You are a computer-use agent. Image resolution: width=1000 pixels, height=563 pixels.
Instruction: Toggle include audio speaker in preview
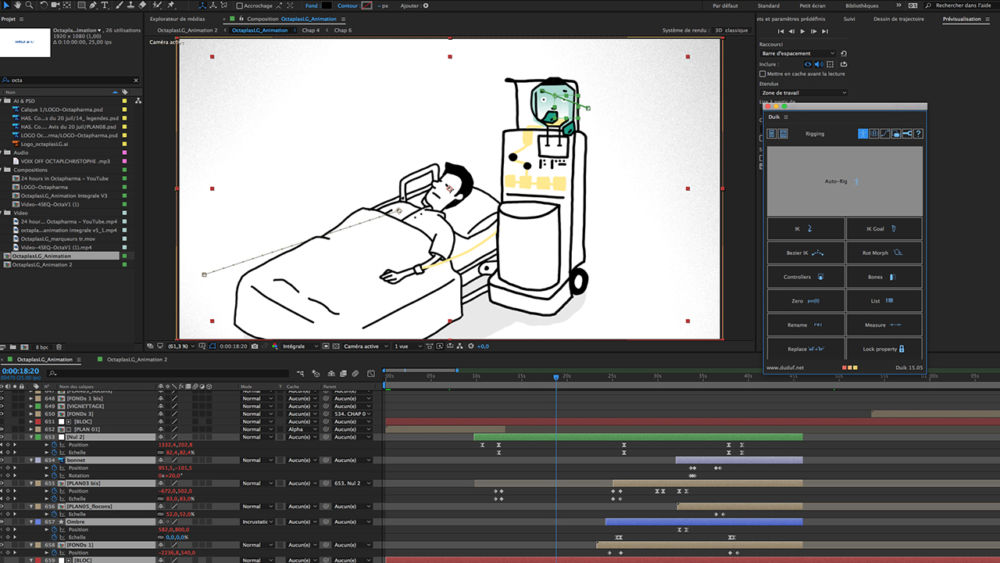click(x=818, y=64)
